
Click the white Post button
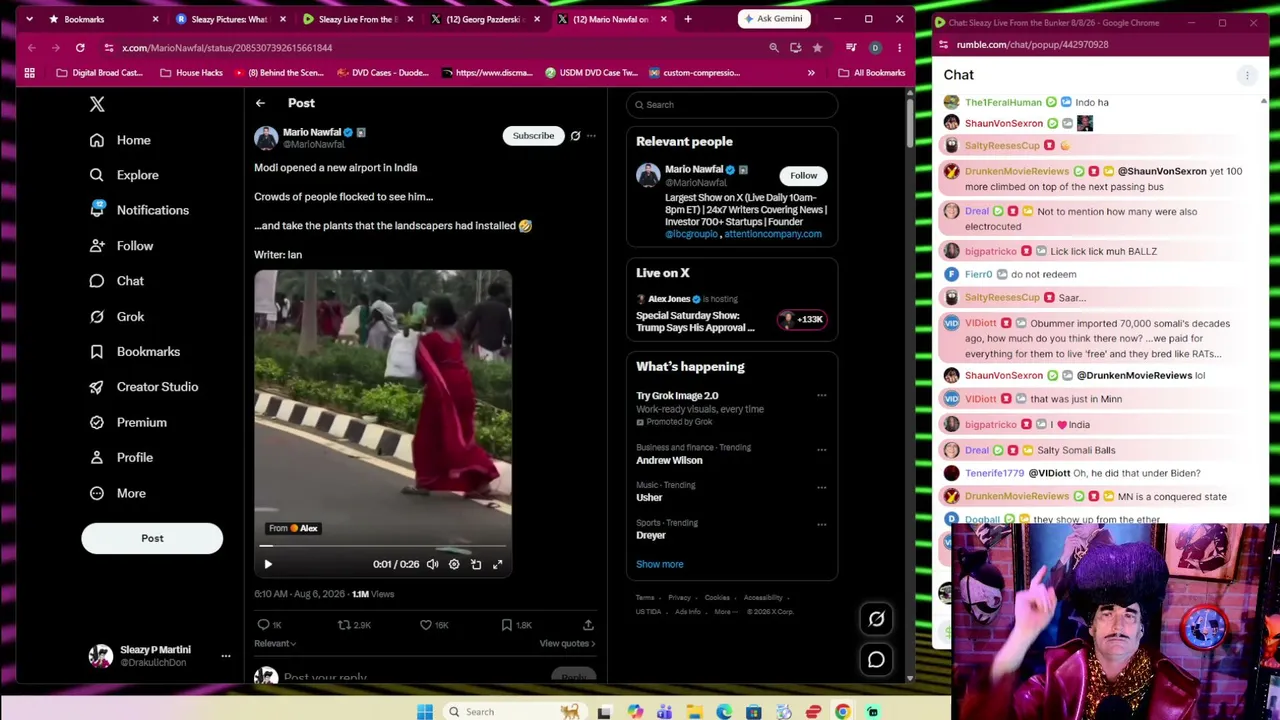[x=152, y=538]
